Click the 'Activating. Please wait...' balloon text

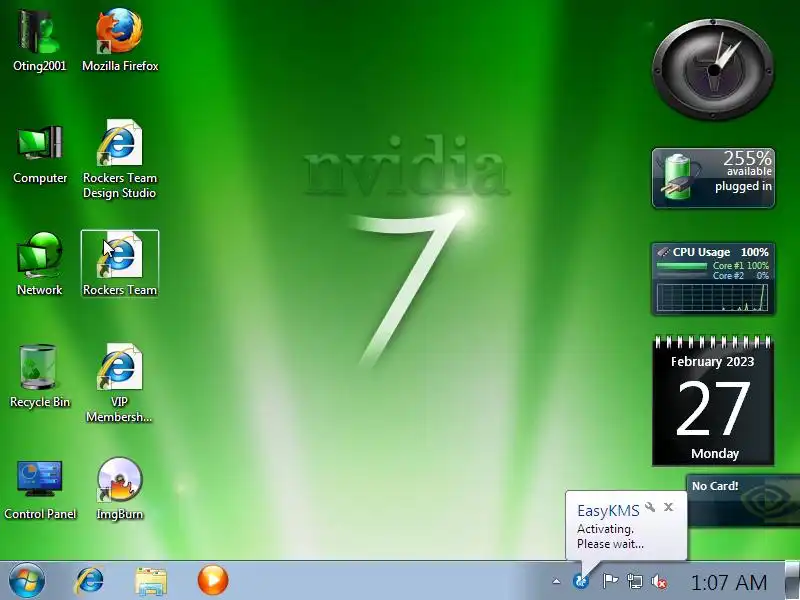(610, 536)
